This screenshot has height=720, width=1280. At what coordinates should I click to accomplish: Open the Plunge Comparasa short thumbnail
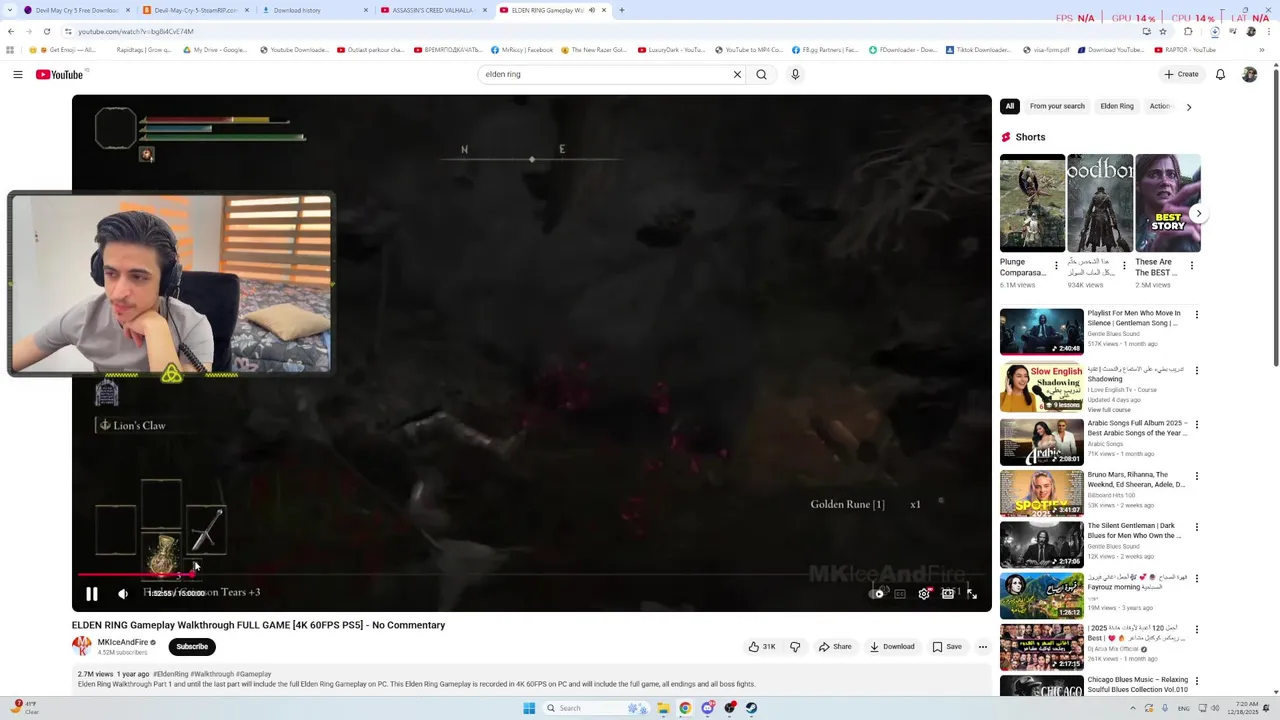click(1032, 203)
